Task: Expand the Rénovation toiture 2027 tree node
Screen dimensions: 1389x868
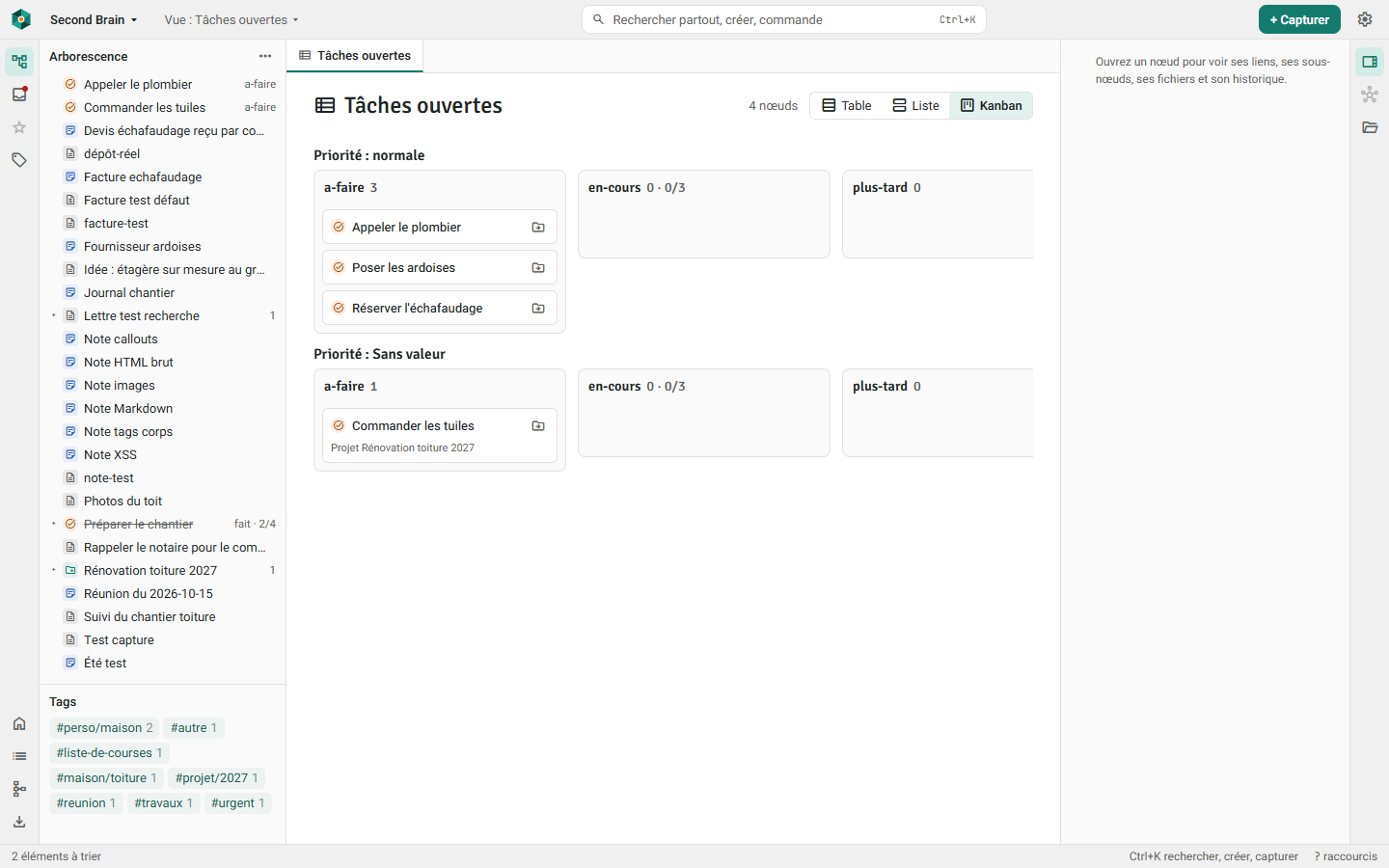Action: [54, 570]
